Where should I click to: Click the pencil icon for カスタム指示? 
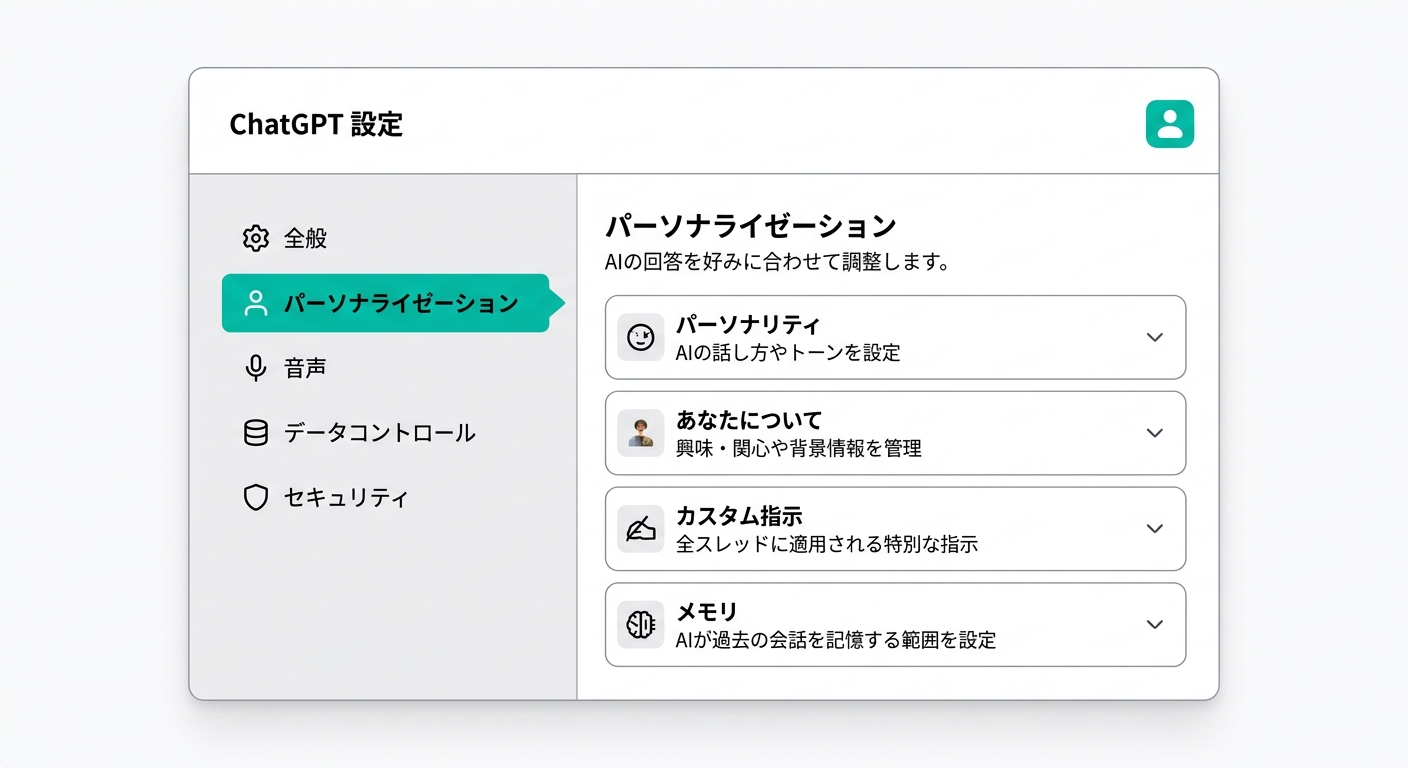point(640,530)
